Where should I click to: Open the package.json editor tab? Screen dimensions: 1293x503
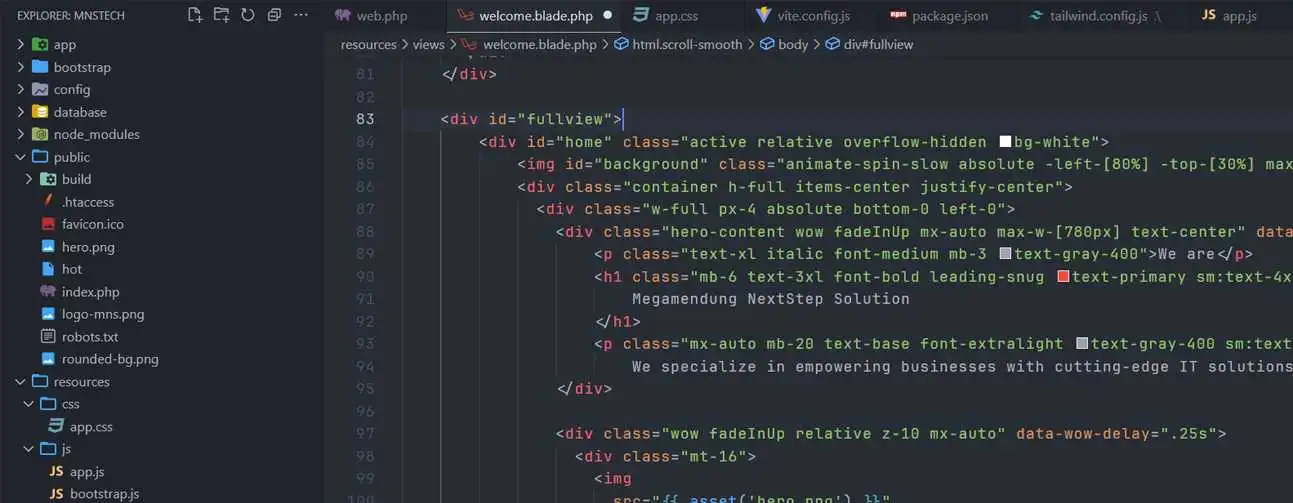click(948, 16)
